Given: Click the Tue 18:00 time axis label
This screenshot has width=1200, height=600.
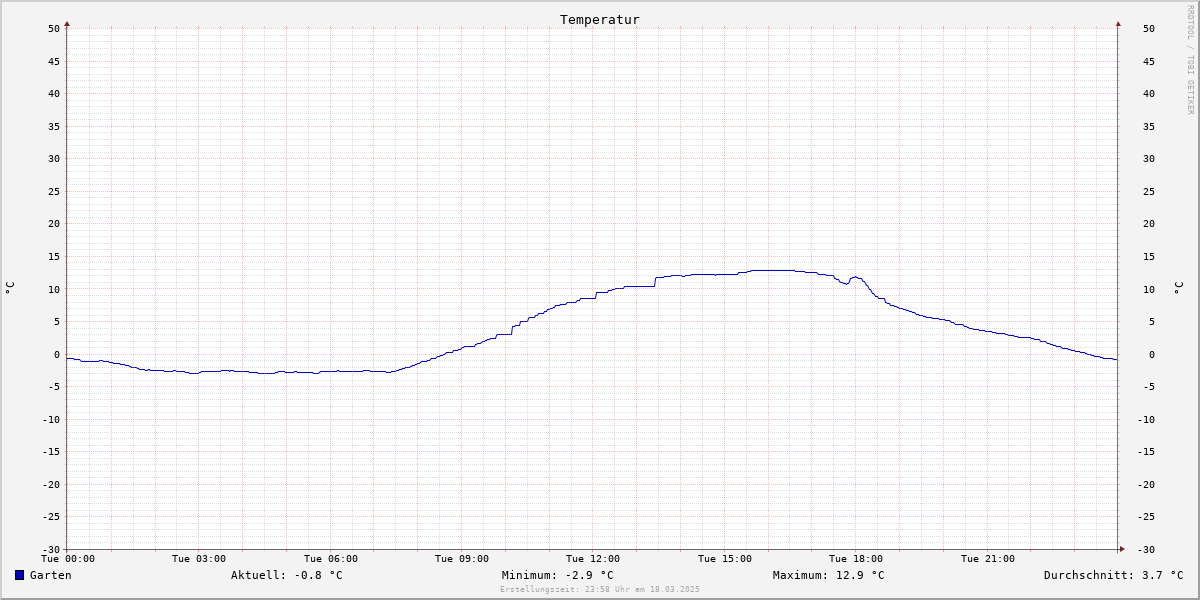Looking at the screenshot, I should pos(856,559).
